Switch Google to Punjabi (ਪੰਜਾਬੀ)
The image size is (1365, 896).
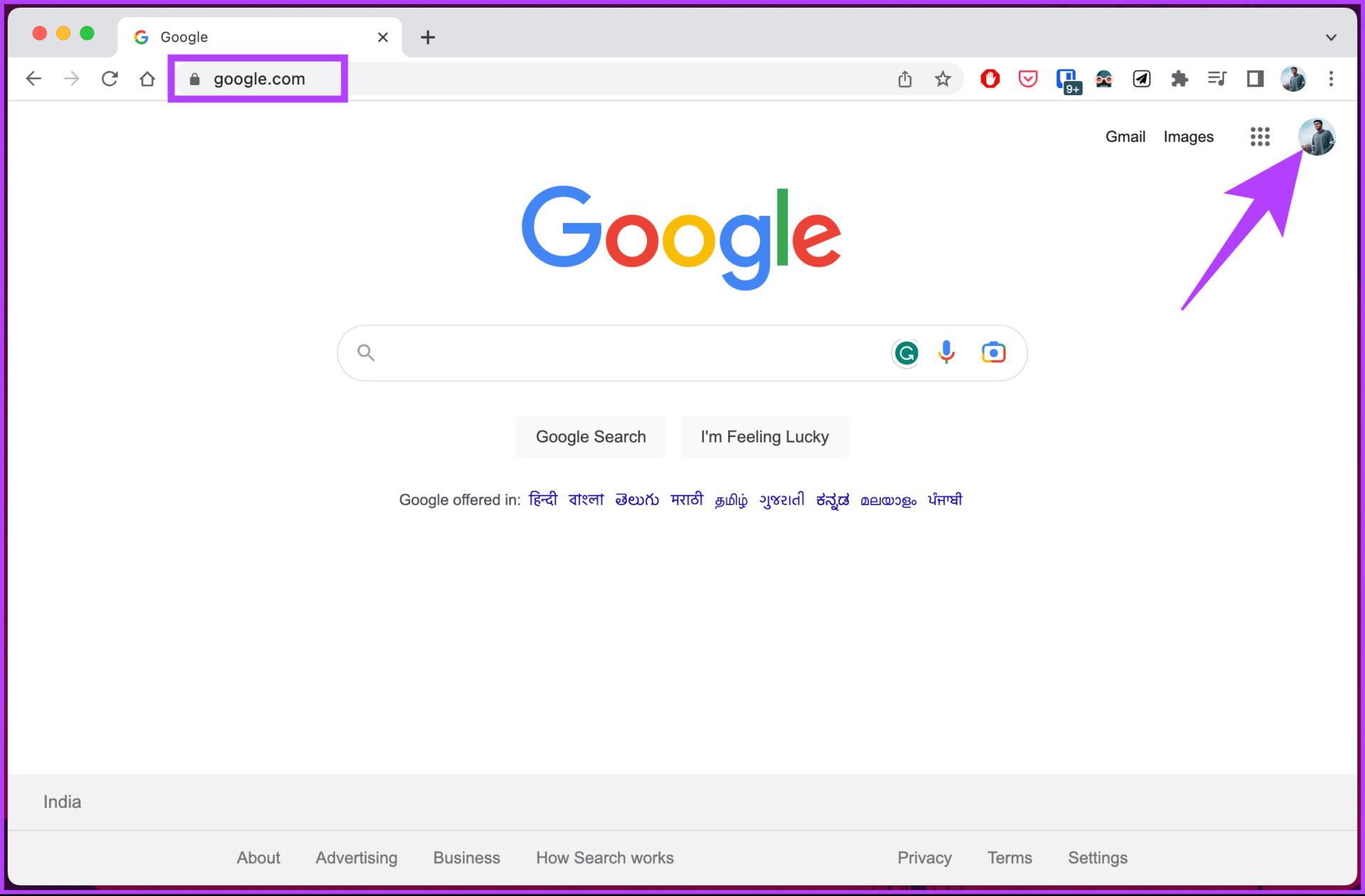(945, 500)
